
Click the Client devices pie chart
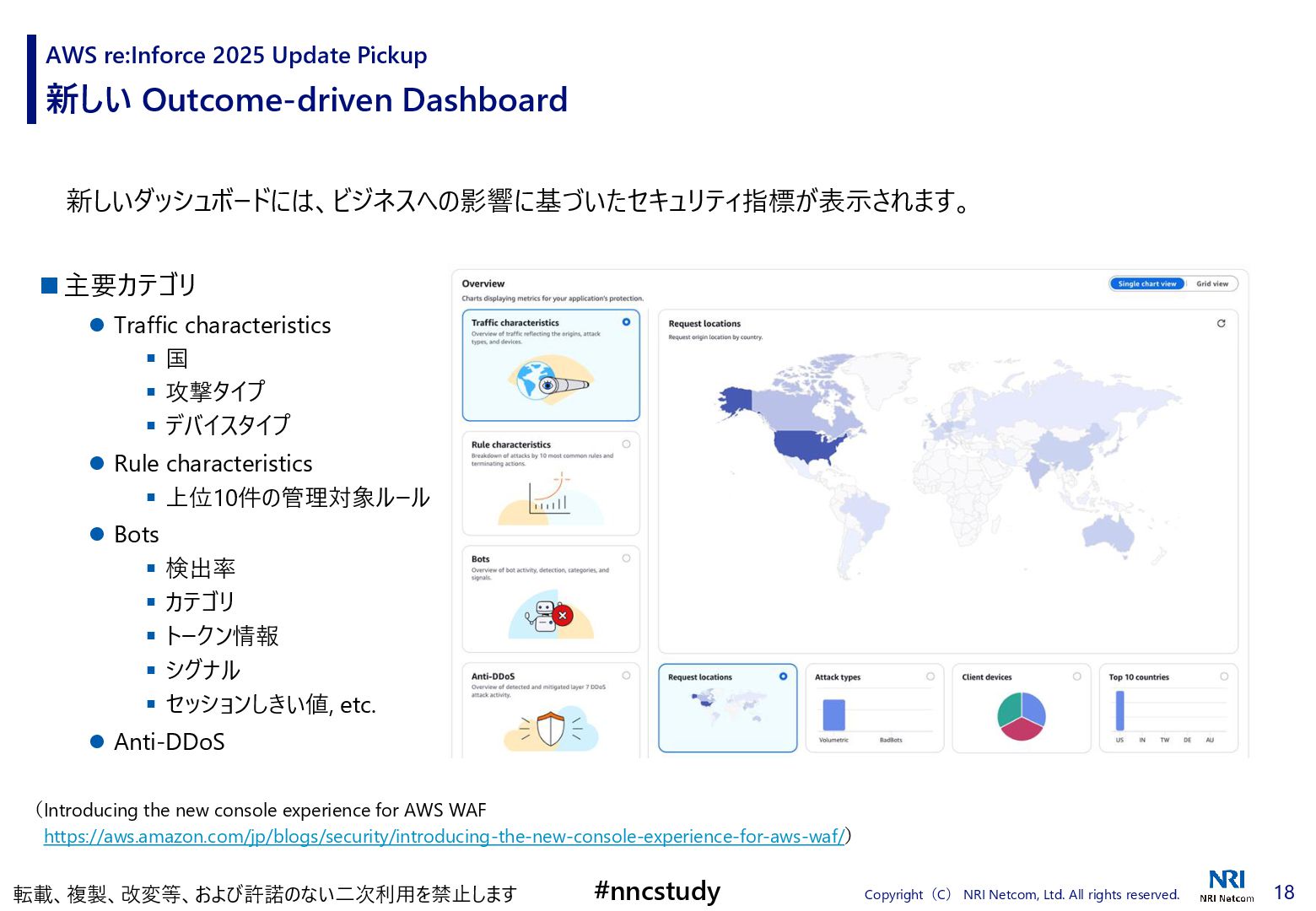click(x=1021, y=716)
